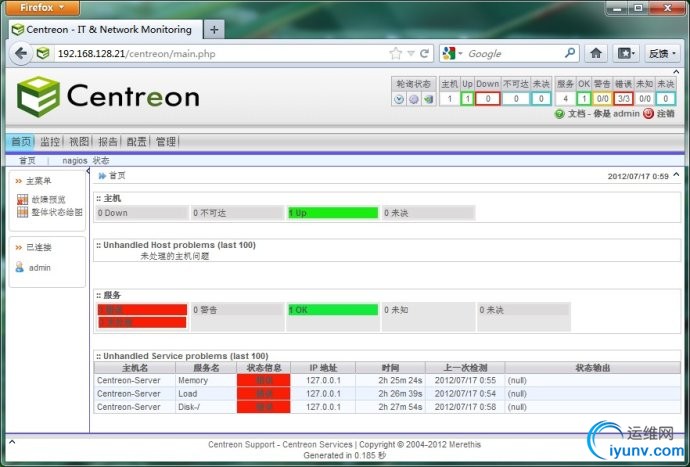
Task: Click the Merethis footer link
Action: coord(465,445)
